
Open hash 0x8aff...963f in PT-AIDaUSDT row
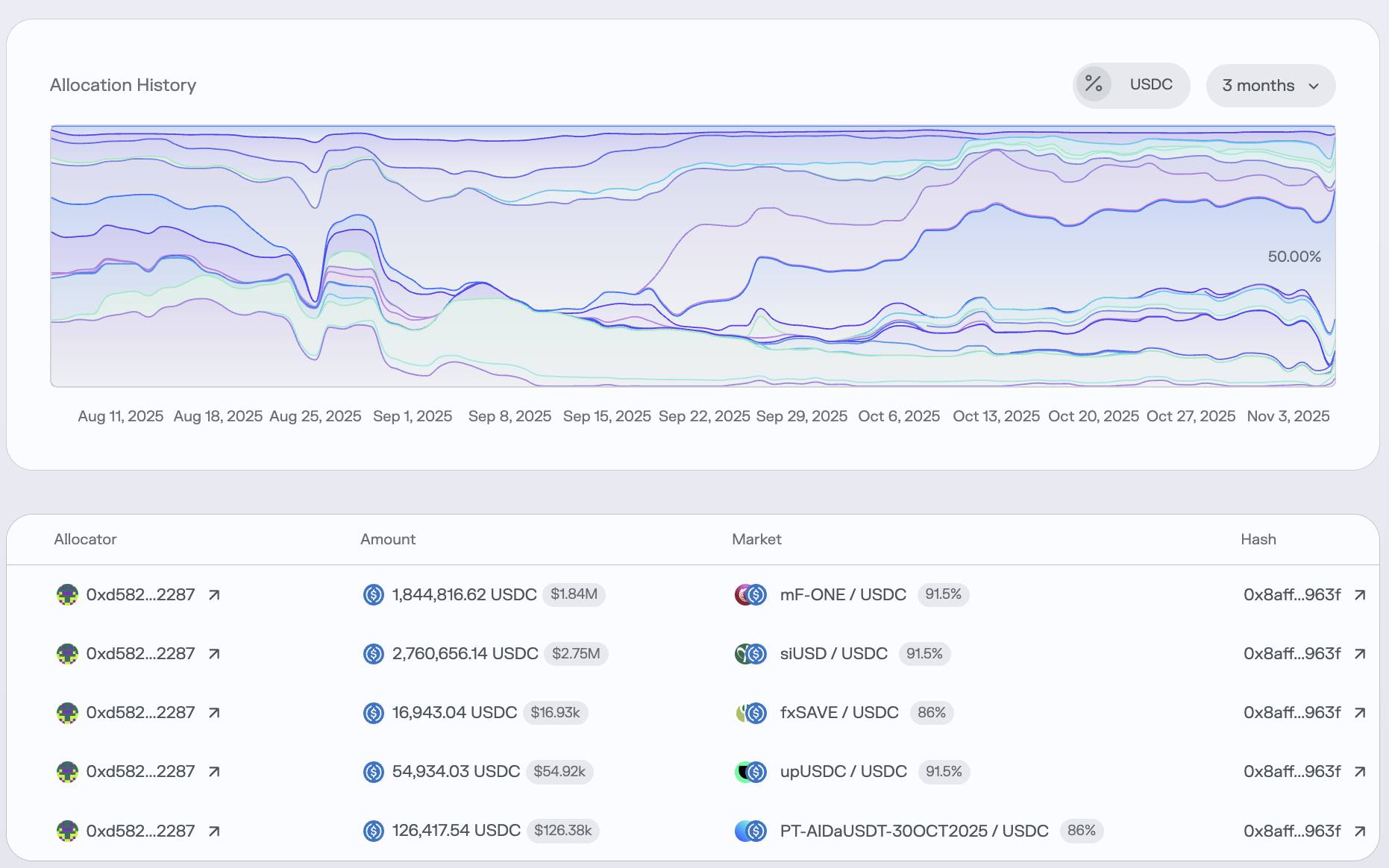click(x=1291, y=831)
